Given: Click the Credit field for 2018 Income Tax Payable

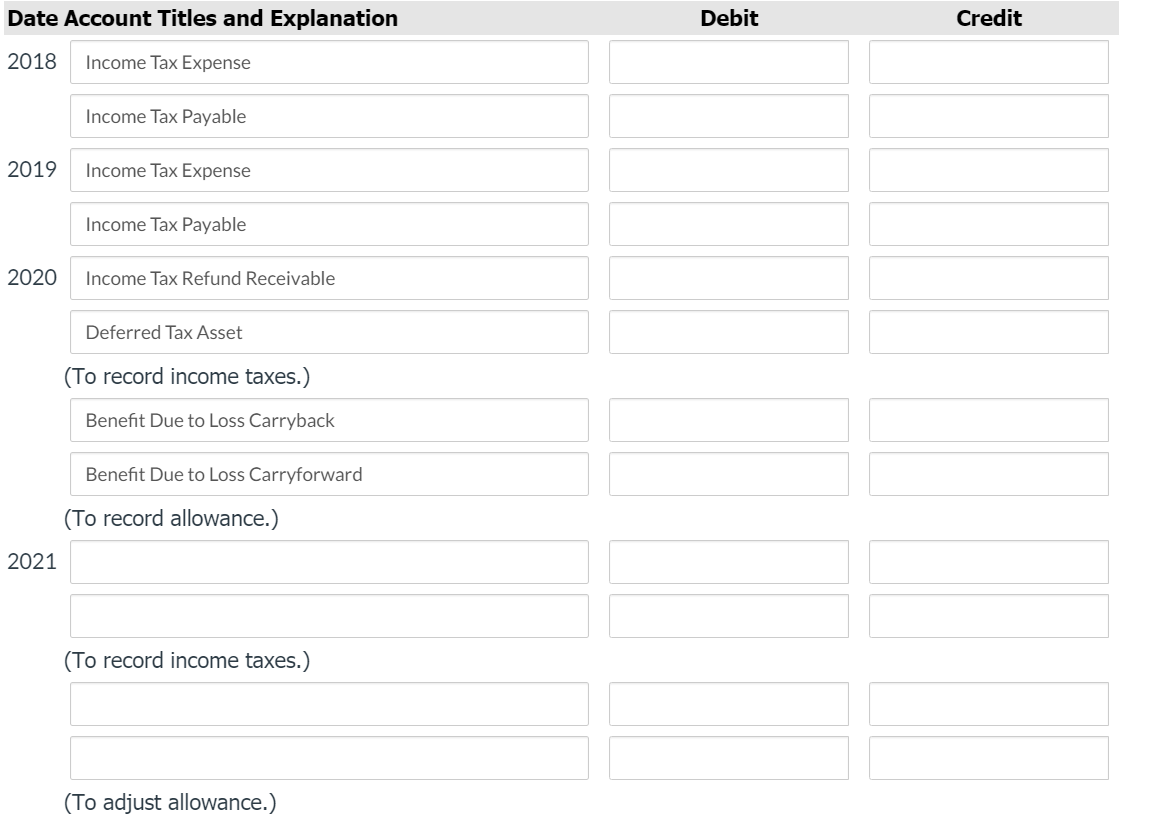Looking at the screenshot, I should pyautogui.click(x=990, y=115).
